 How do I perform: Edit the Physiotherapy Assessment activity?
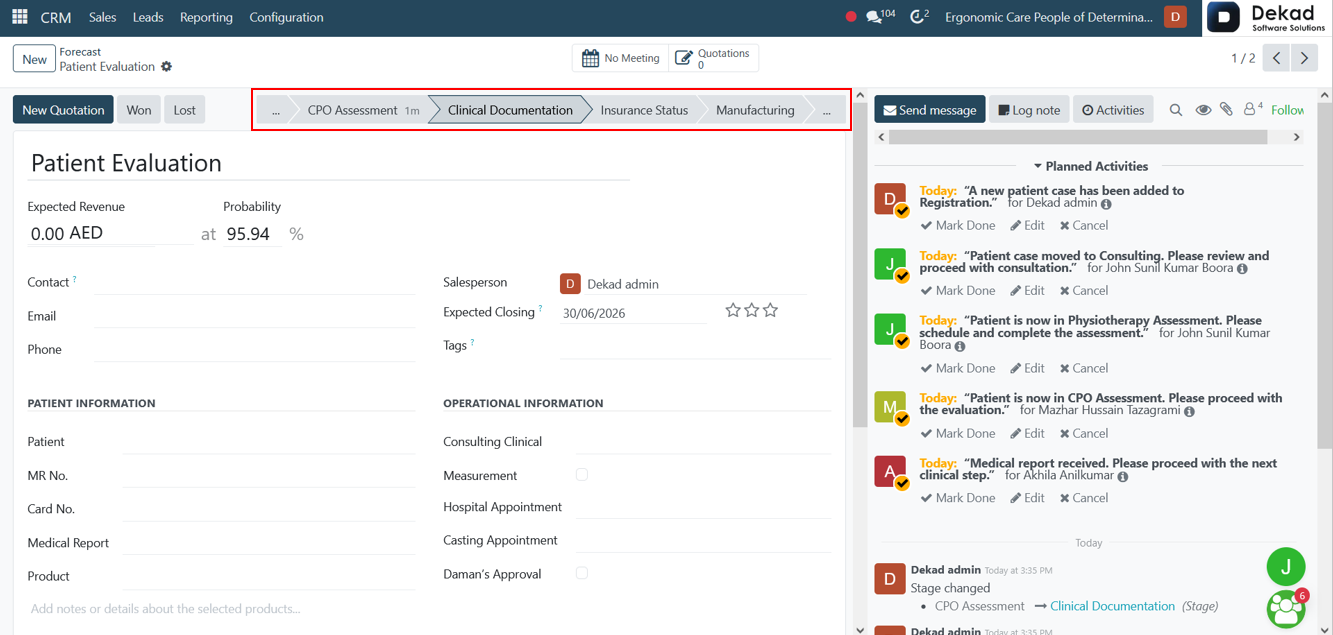[1027, 368]
